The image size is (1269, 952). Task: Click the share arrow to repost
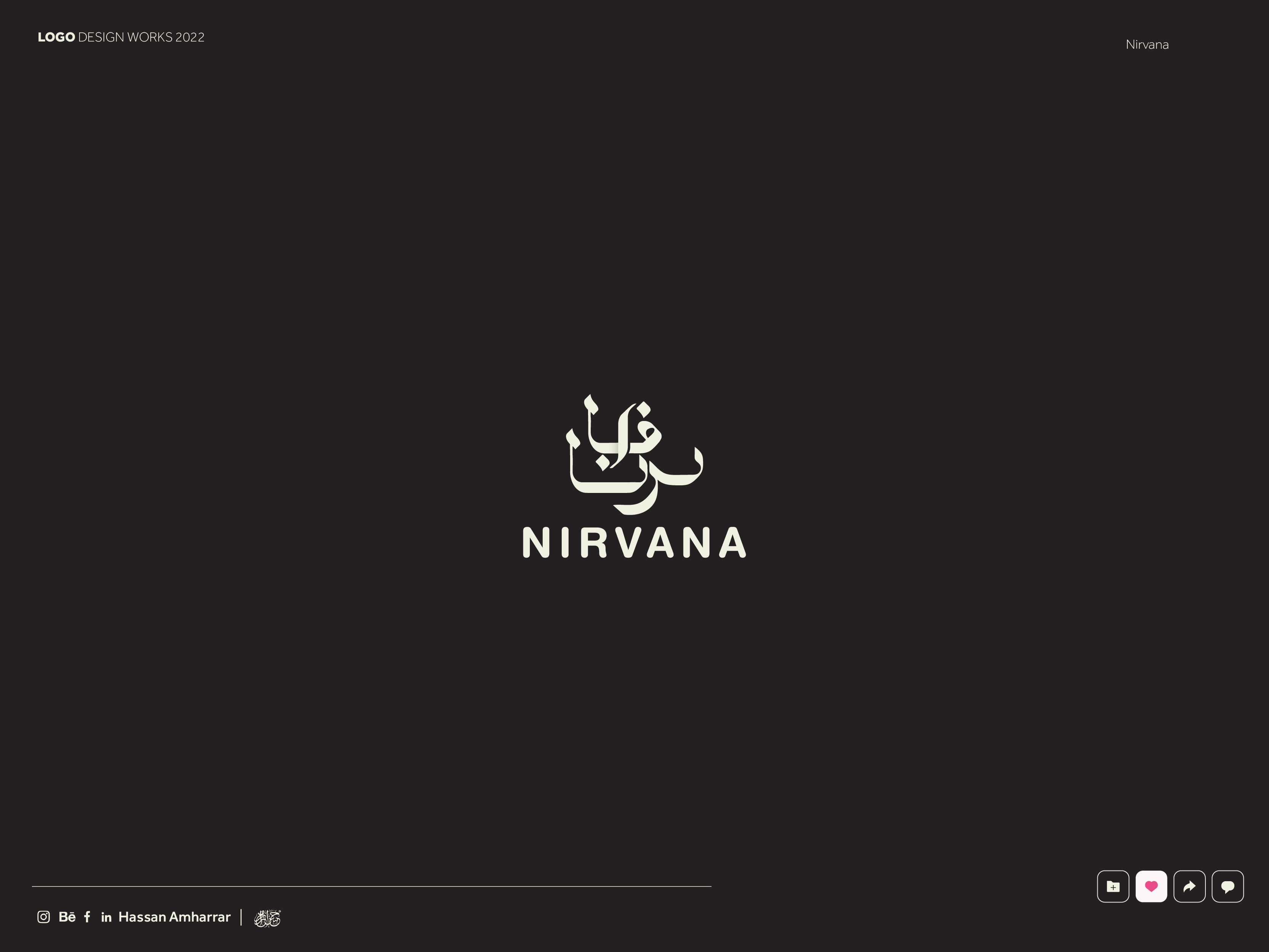click(x=1189, y=886)
